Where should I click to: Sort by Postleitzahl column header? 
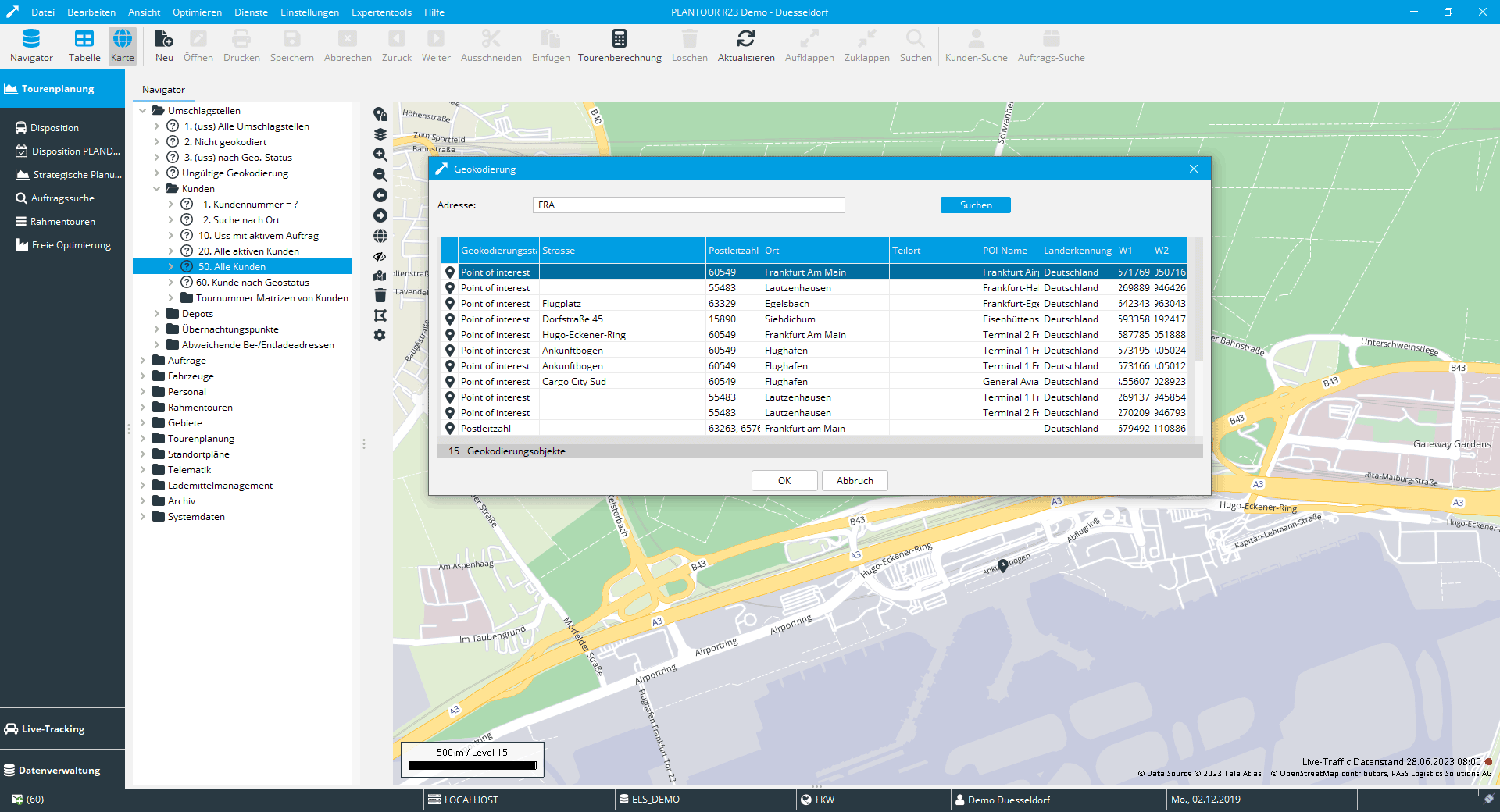(733, 251)
